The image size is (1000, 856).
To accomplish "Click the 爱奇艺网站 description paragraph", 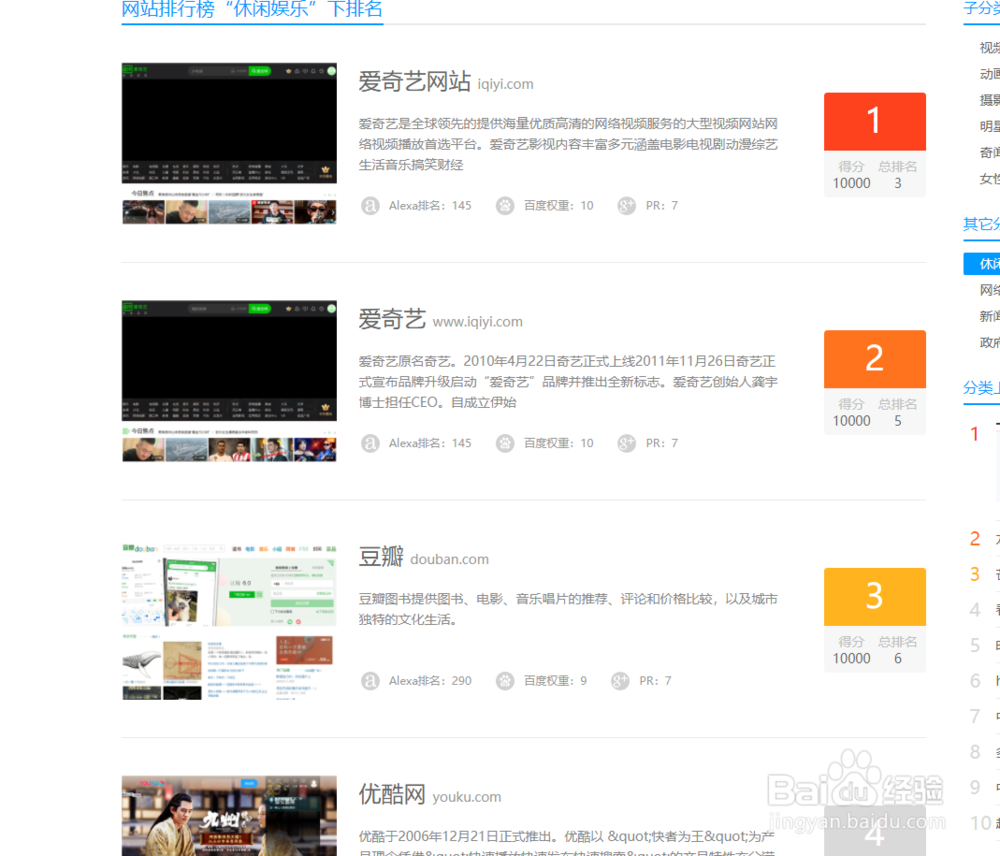I will 568,144.
